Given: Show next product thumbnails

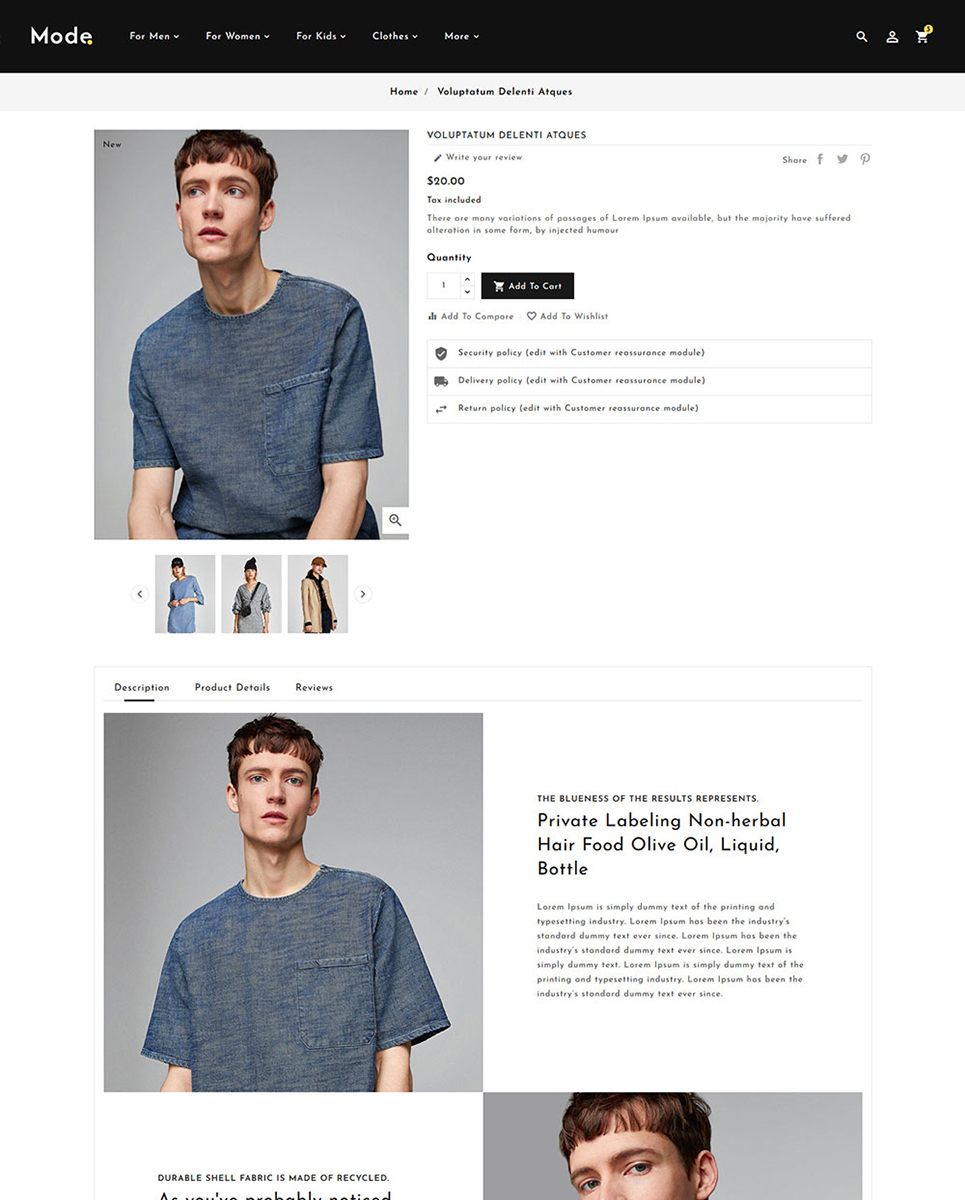Looking at the screenshot, I should point(363,594).
